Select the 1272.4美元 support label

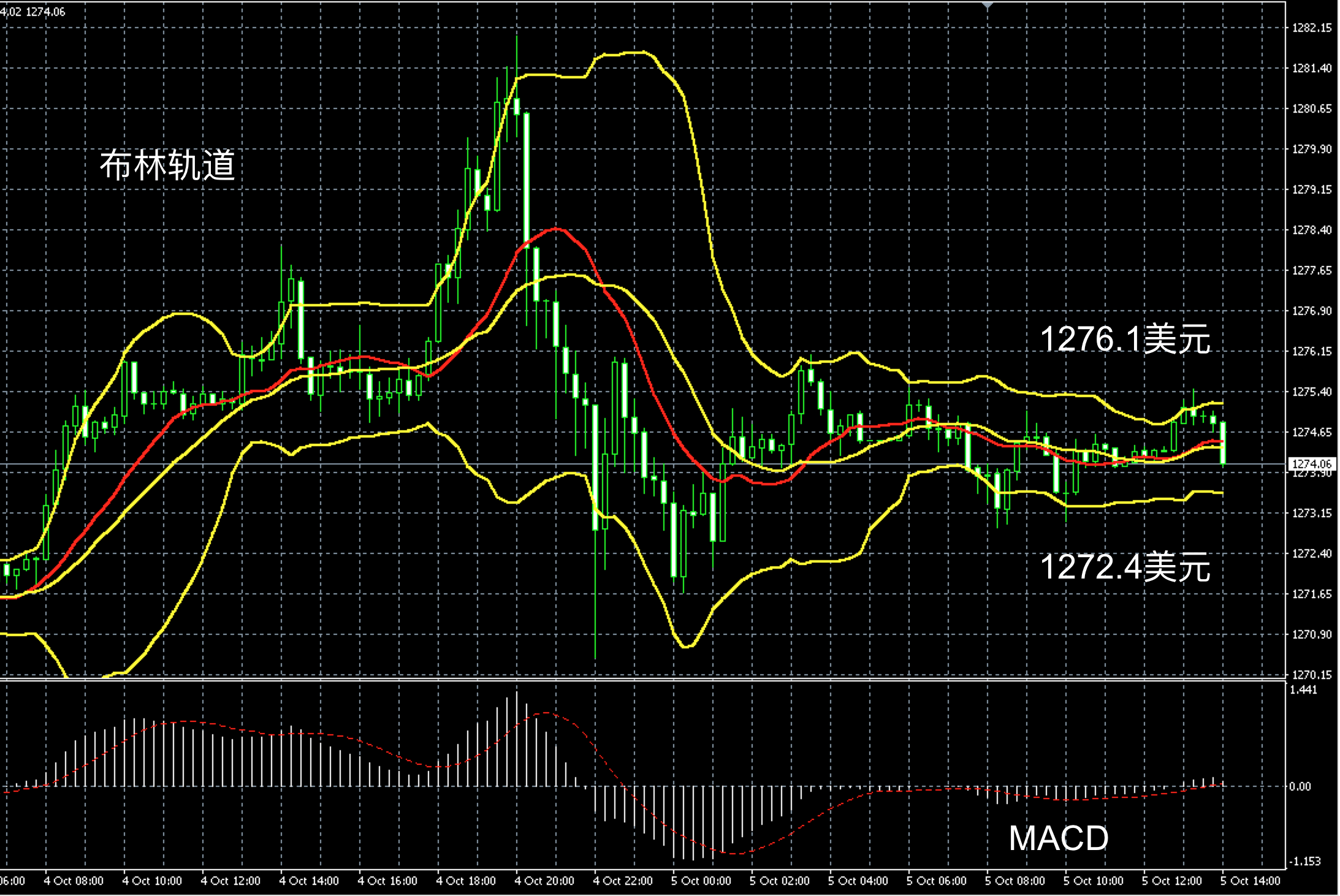1125,567
